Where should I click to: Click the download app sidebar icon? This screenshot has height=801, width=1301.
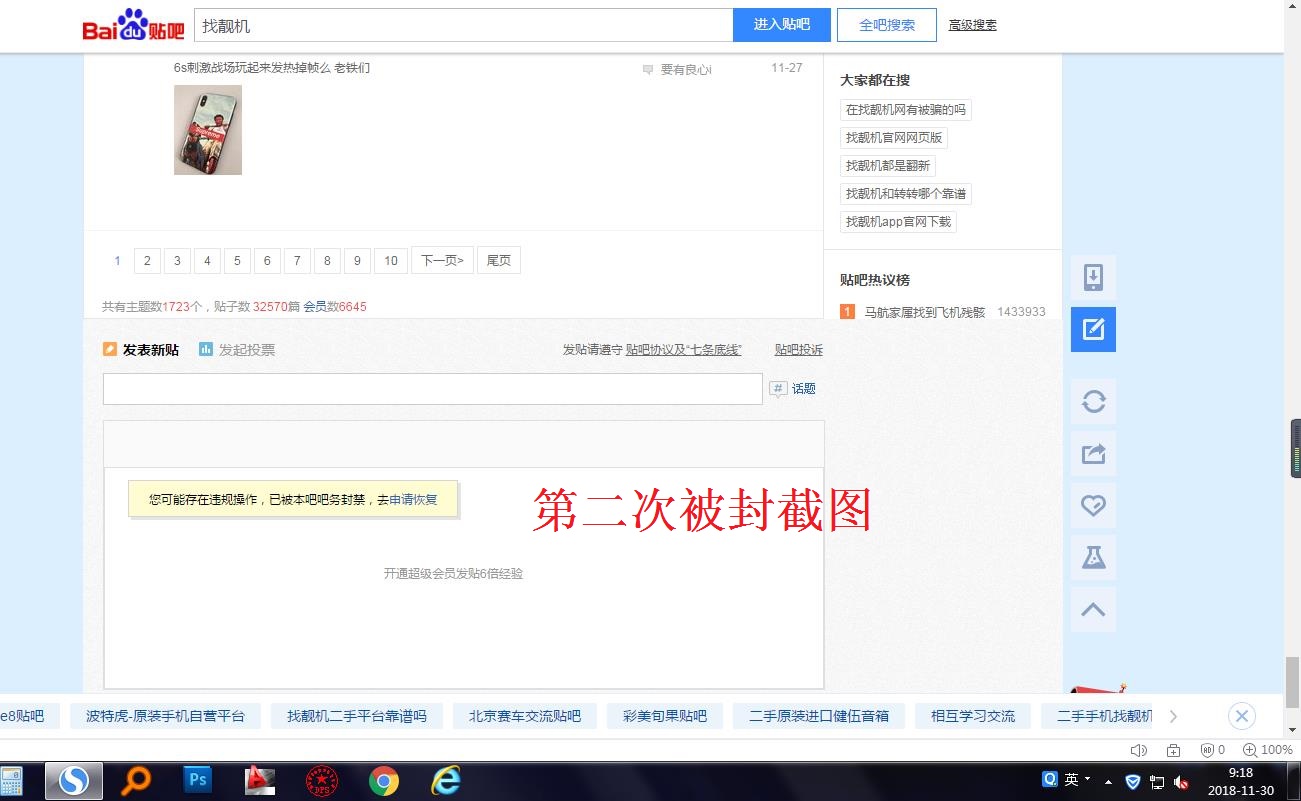[x=1093, y=277]
